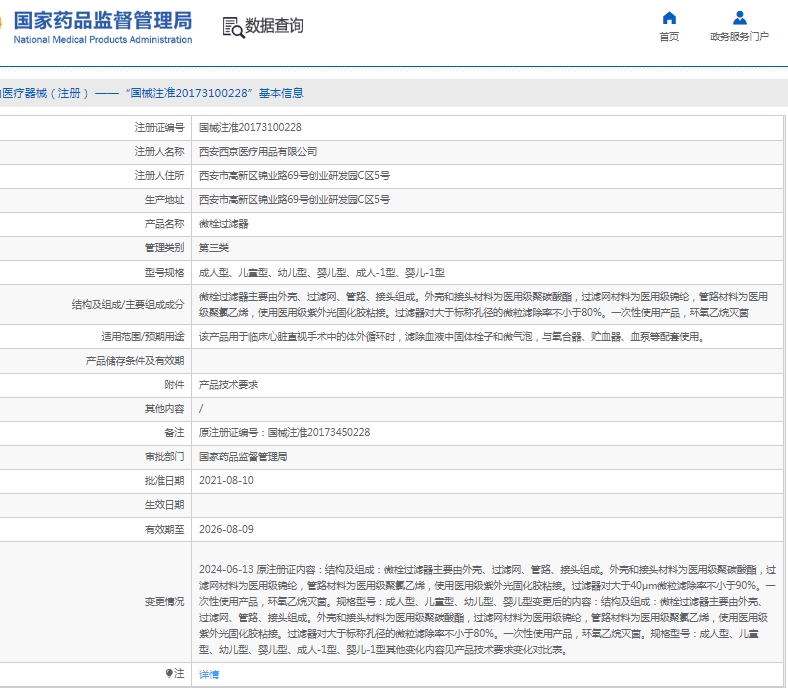Click the 型号规格 row label
This screenshot has height=693, width=788.
click(x=164, y=273)
